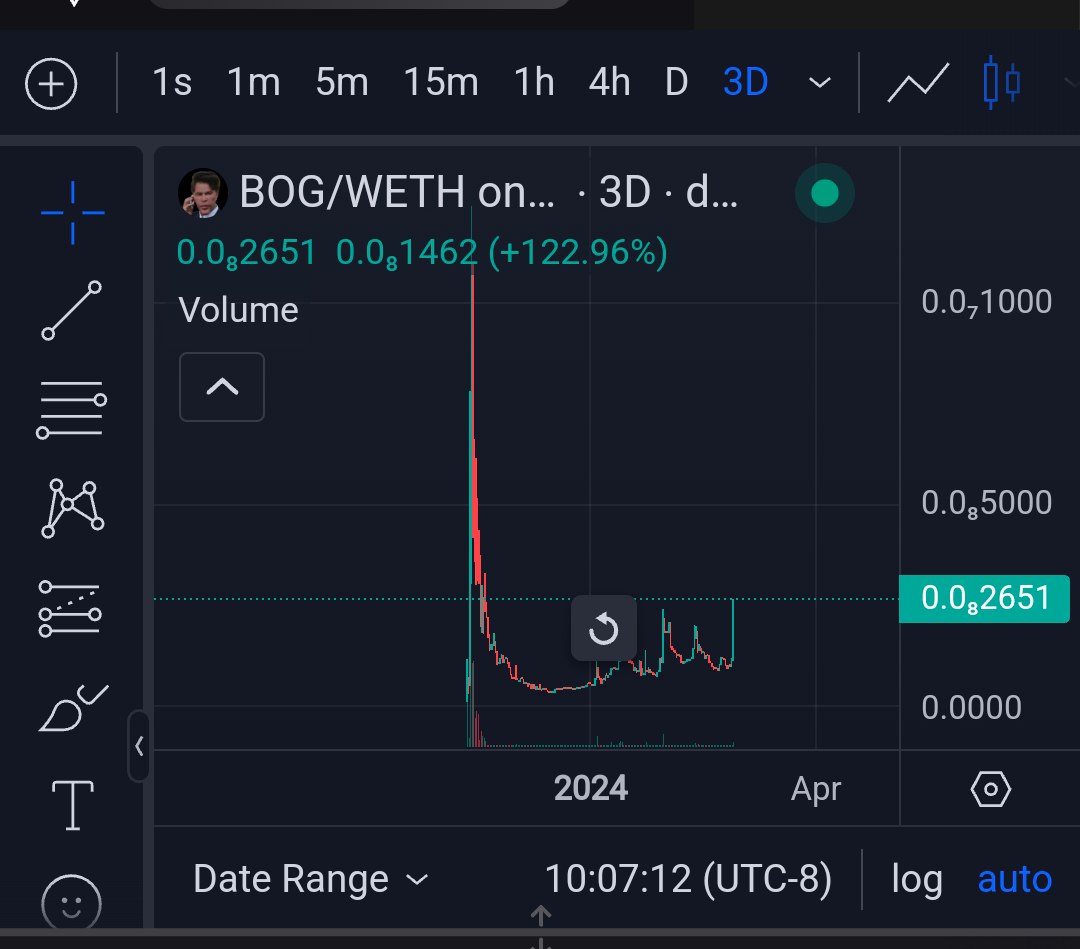The height and width of the screenshot is (949, 1080).
Task: Choose the 1h timeframe
Action: (x=534, y=83)
